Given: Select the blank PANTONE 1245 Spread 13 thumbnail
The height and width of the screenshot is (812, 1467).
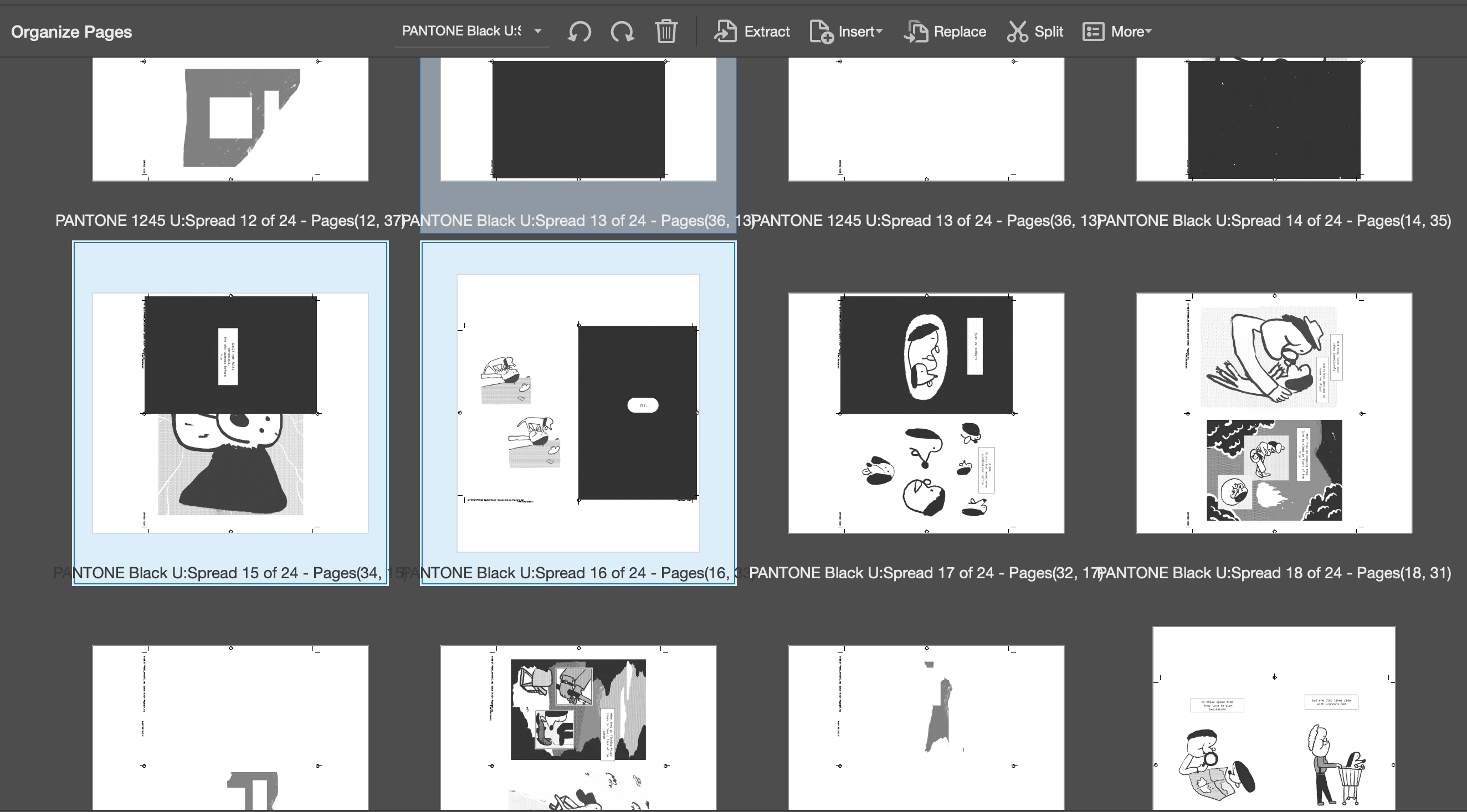Looking at the screenshot, I should (925, 120).
